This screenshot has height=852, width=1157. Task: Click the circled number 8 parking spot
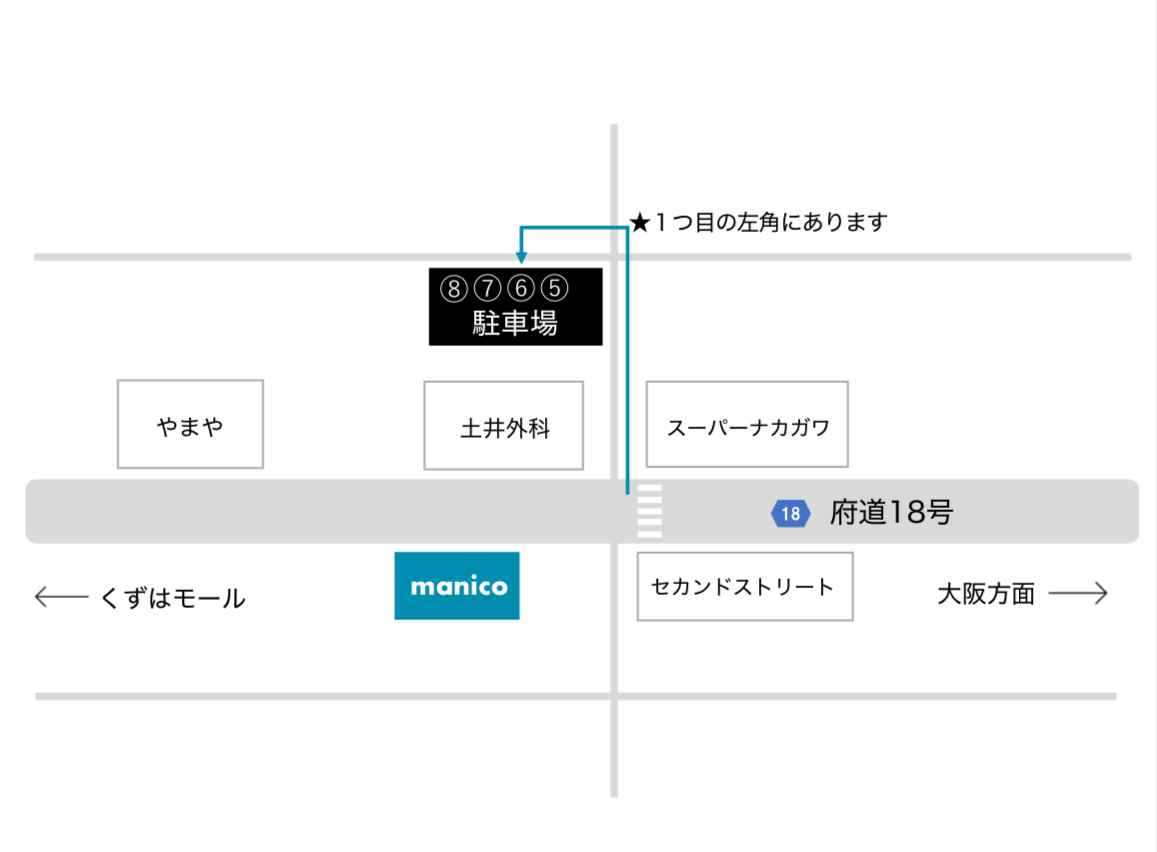(454, 288)
